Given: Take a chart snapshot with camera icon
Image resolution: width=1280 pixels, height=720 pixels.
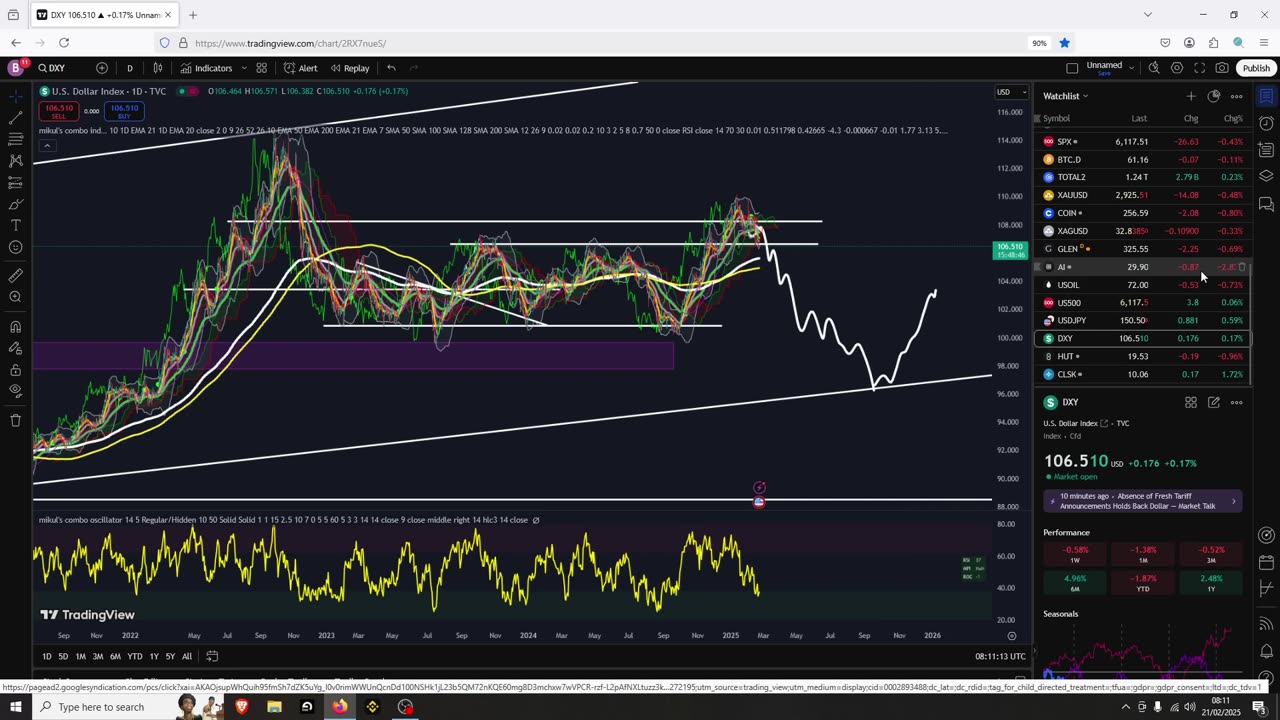Looking at the screenshot, I should point(1222,68).
